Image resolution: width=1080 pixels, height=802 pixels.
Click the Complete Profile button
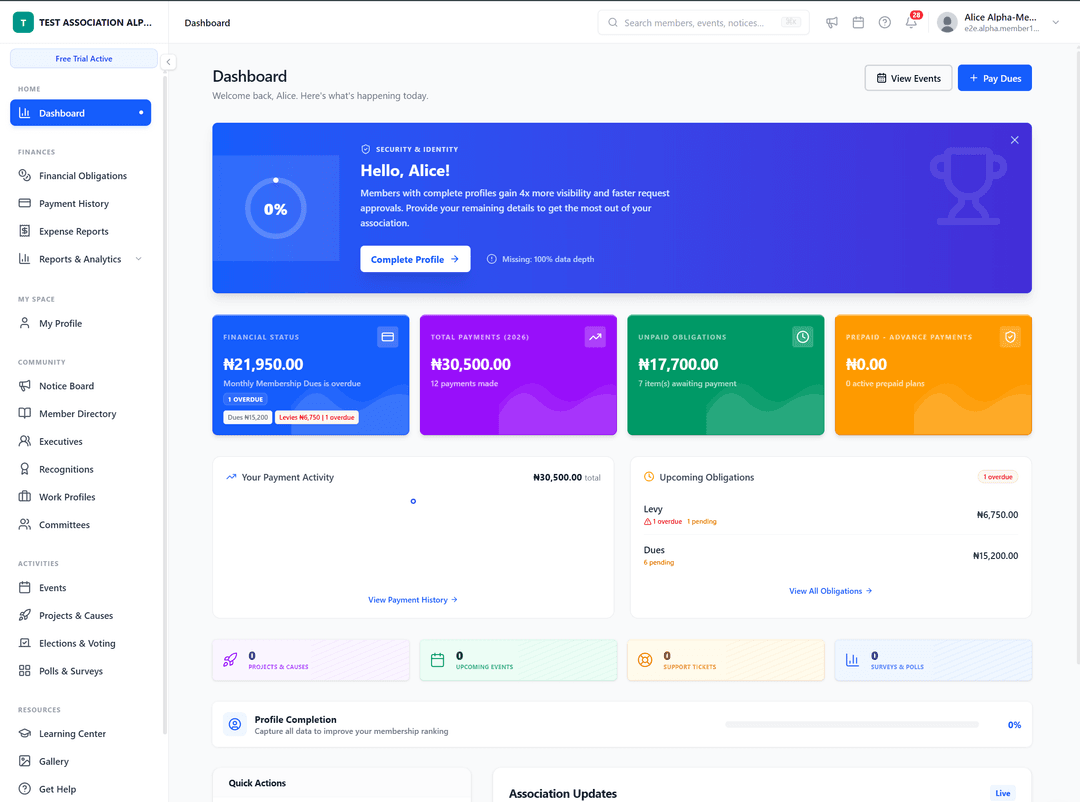coord(415,259)
